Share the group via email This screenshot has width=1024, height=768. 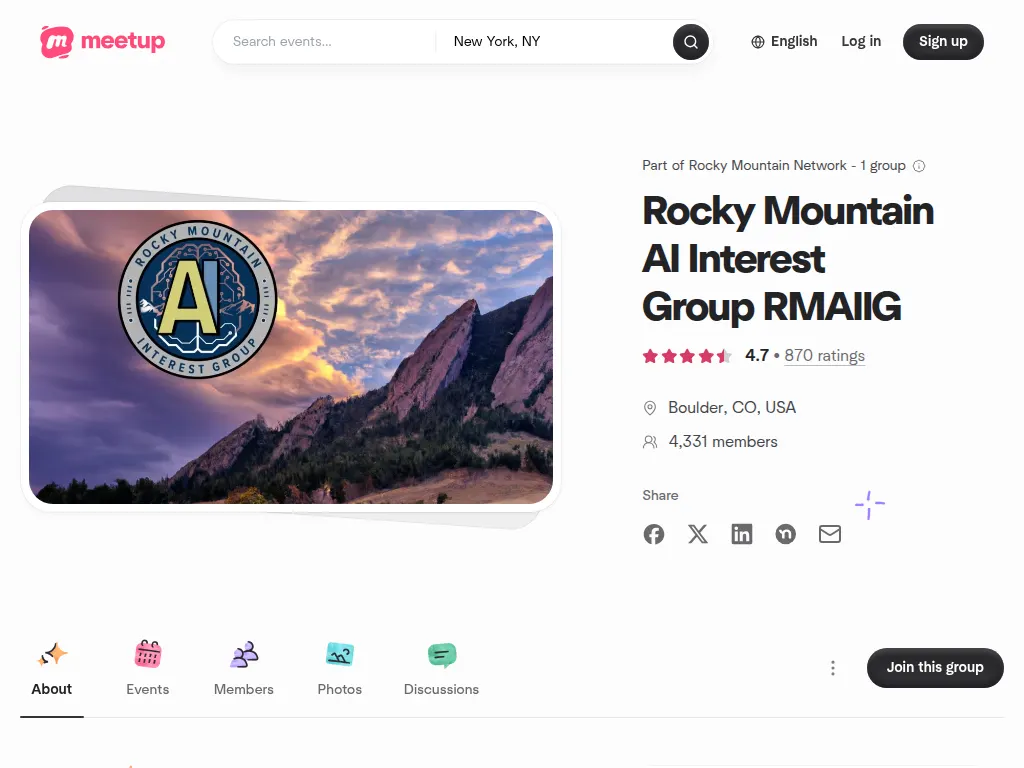point(829,534)
